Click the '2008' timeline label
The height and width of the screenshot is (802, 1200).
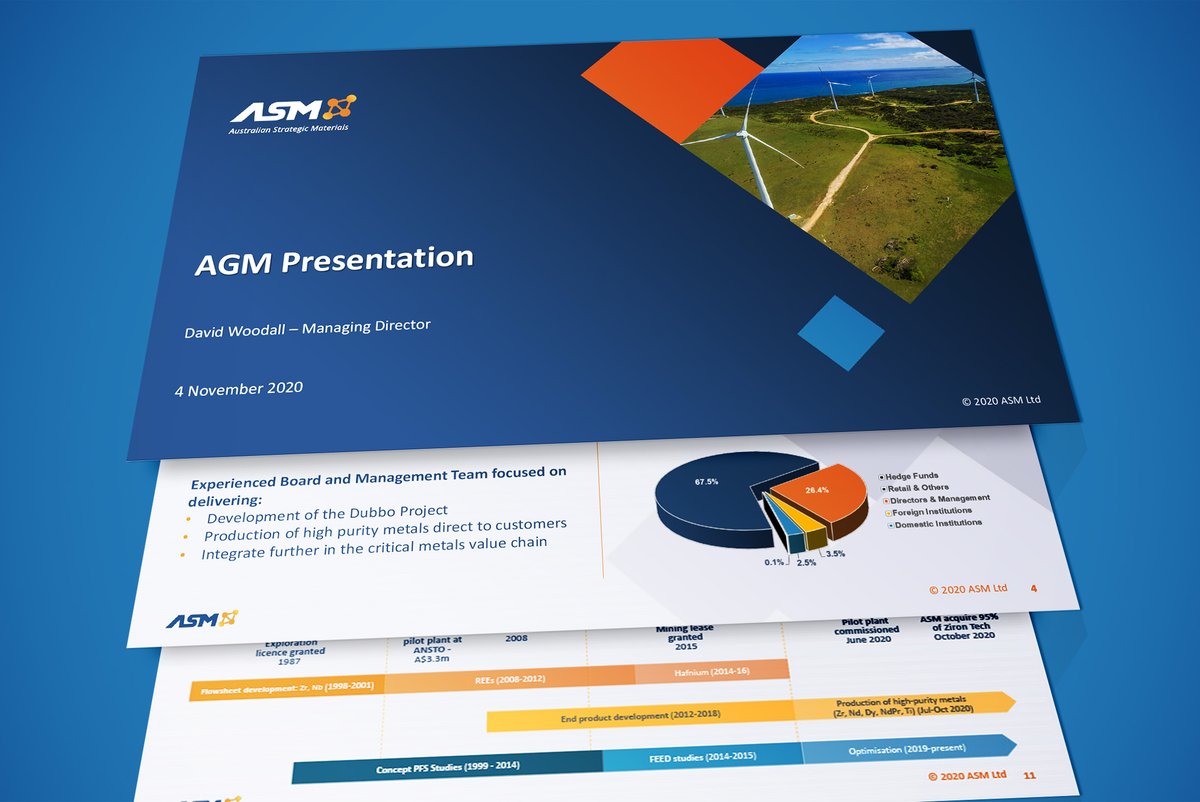pos(517,636)
